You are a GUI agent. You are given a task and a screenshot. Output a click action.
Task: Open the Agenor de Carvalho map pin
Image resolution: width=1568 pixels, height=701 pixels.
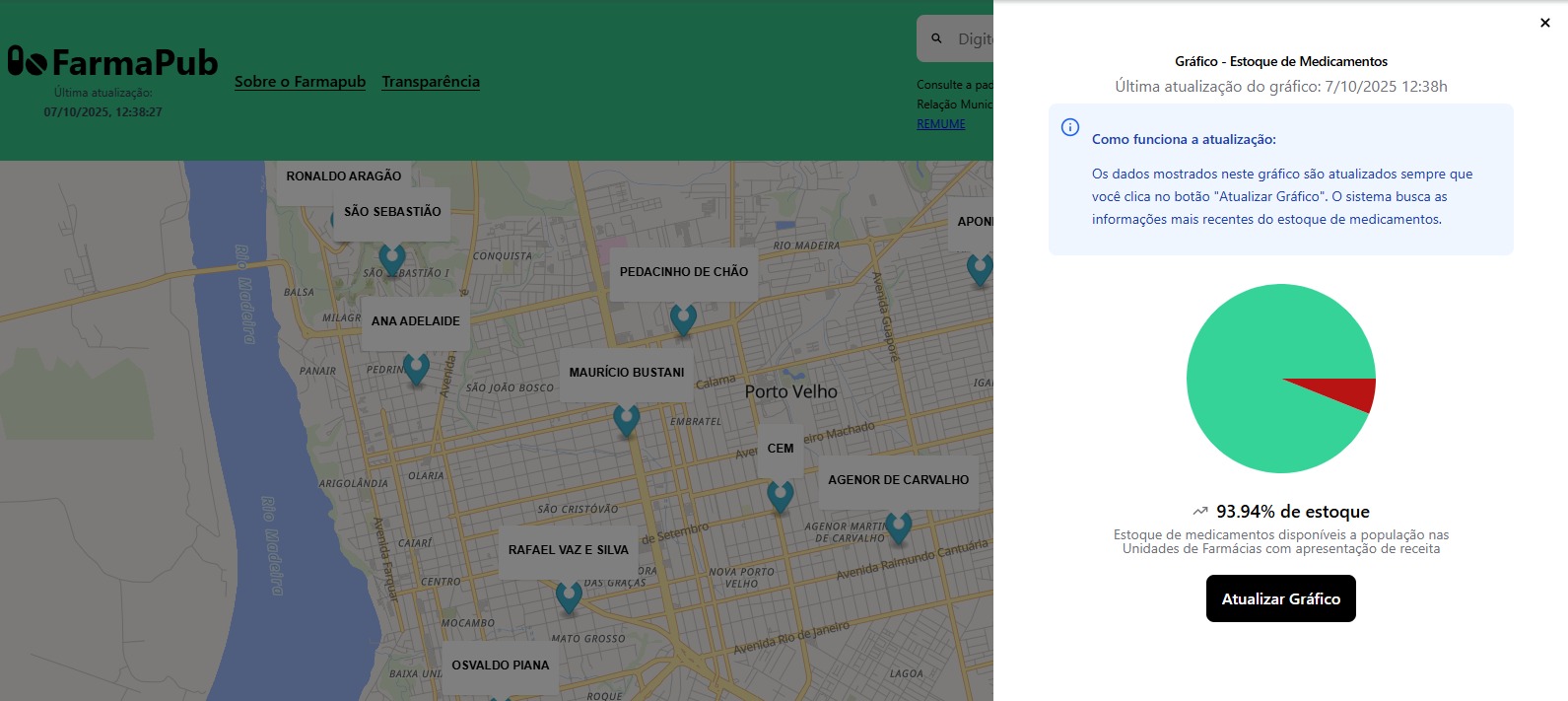click(898, 526)
